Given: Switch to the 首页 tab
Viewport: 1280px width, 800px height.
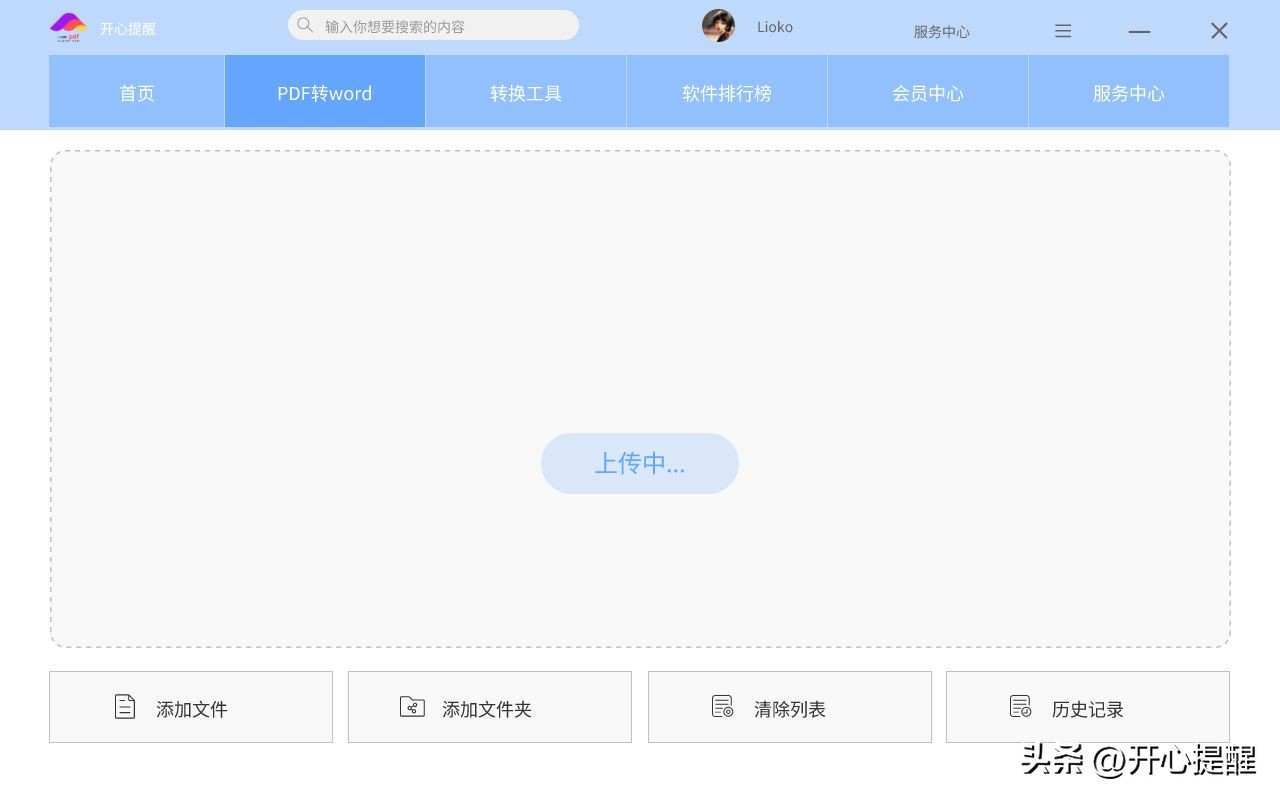Looking at the screenshot, I should click(x=136, y=92).
